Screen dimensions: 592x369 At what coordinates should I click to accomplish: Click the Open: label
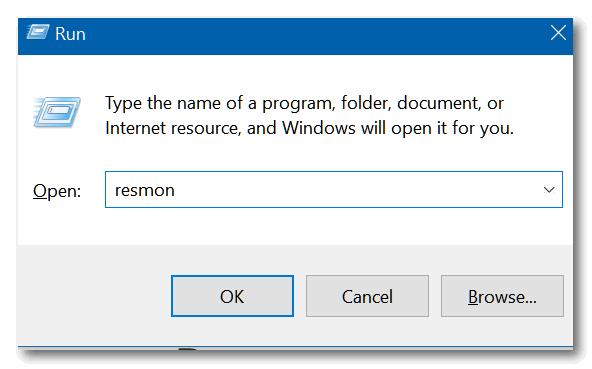tap(57, 191)
